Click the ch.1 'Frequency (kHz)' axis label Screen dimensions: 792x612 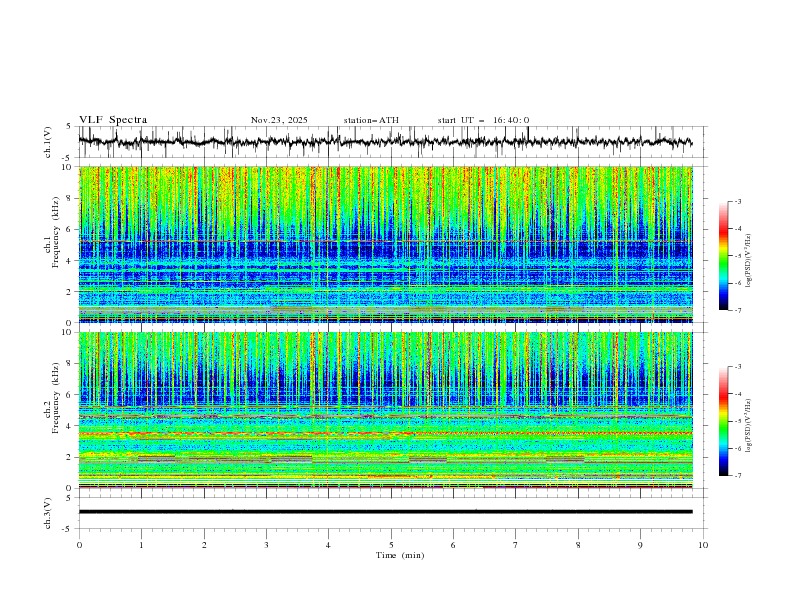coord(56,233)
